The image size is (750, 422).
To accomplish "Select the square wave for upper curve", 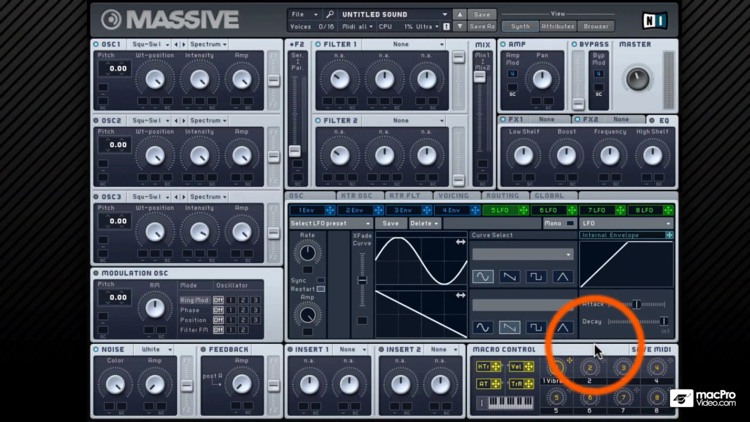I will 536,277.
